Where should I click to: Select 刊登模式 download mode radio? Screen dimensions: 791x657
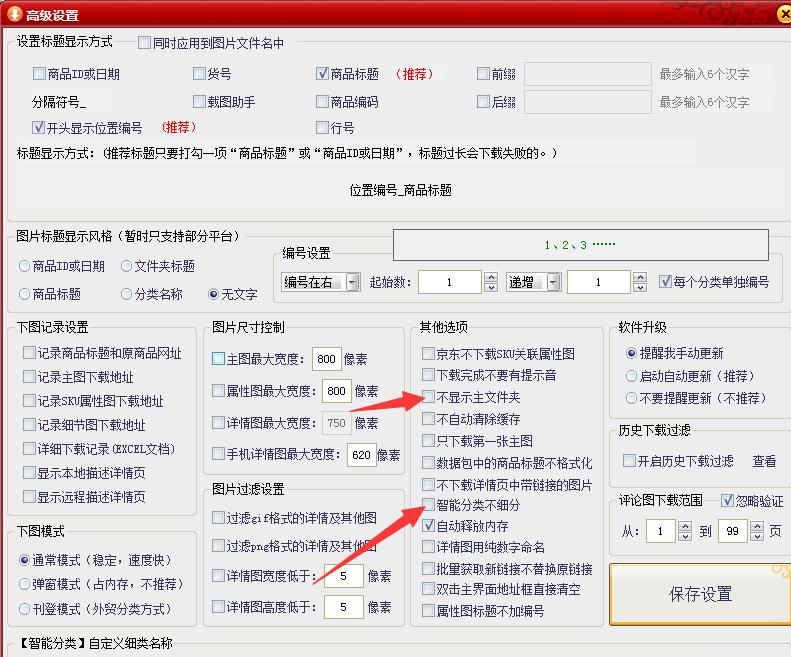(x=24, y=609)
